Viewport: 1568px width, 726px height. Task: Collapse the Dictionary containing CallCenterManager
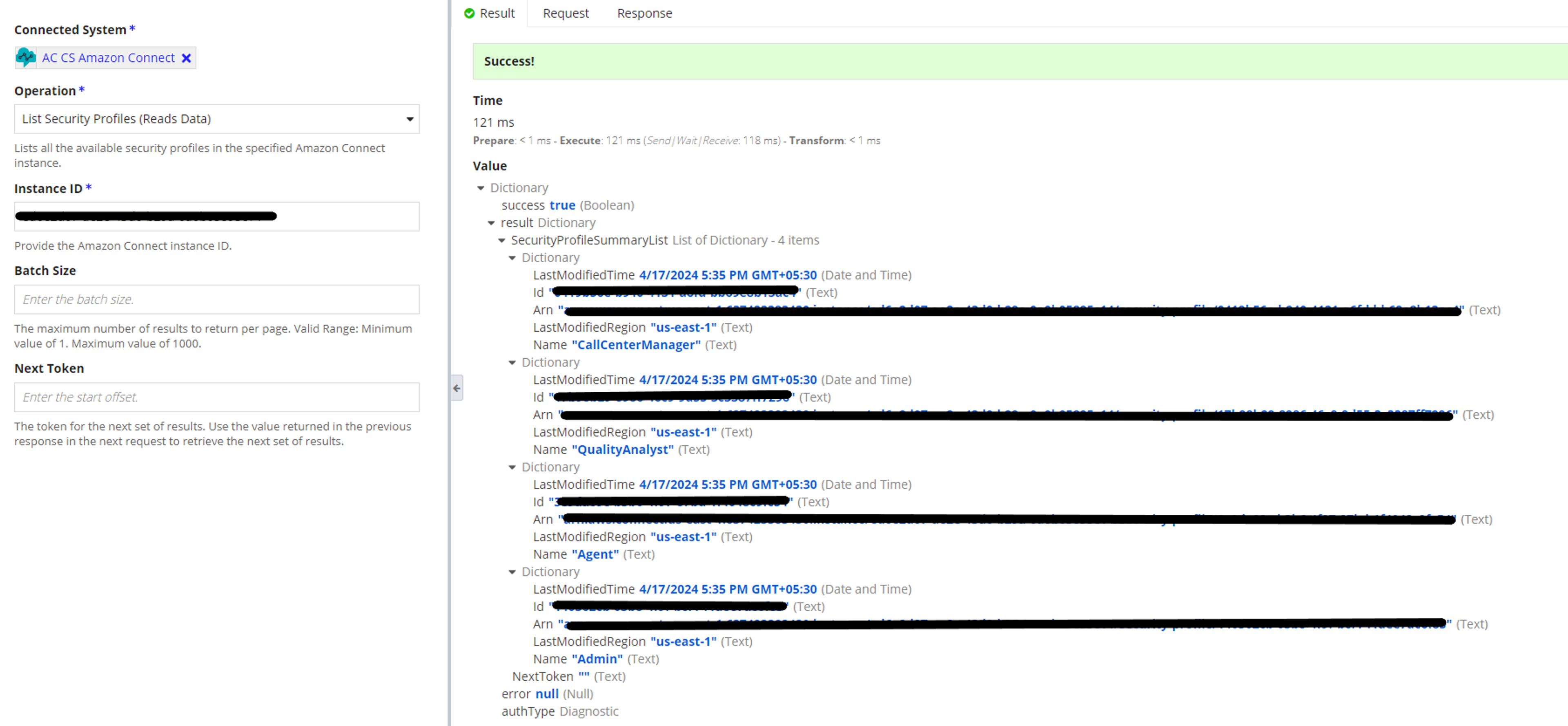pyautogui.click(x=512, y=258)
